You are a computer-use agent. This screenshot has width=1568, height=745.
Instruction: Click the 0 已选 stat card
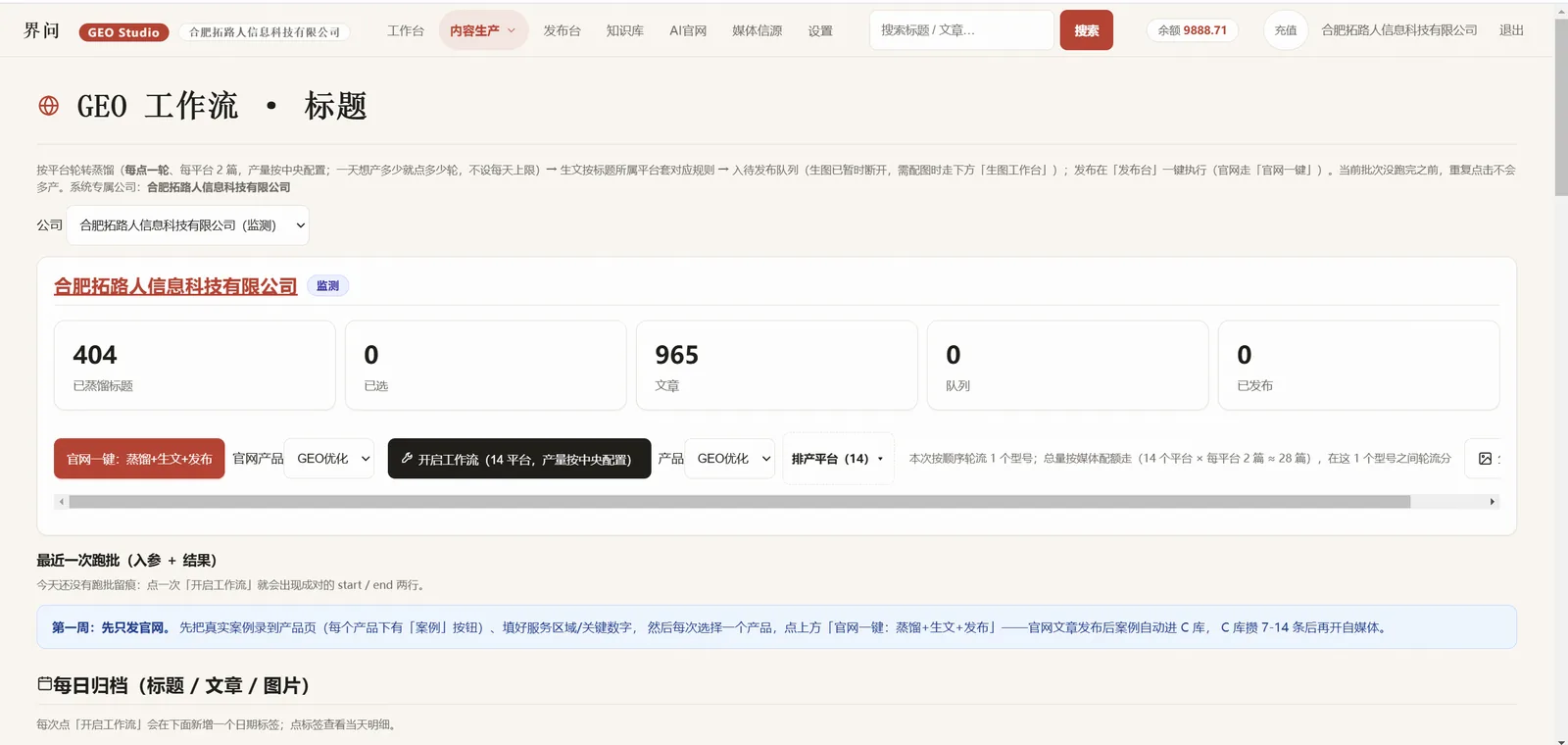pos(486,366)
